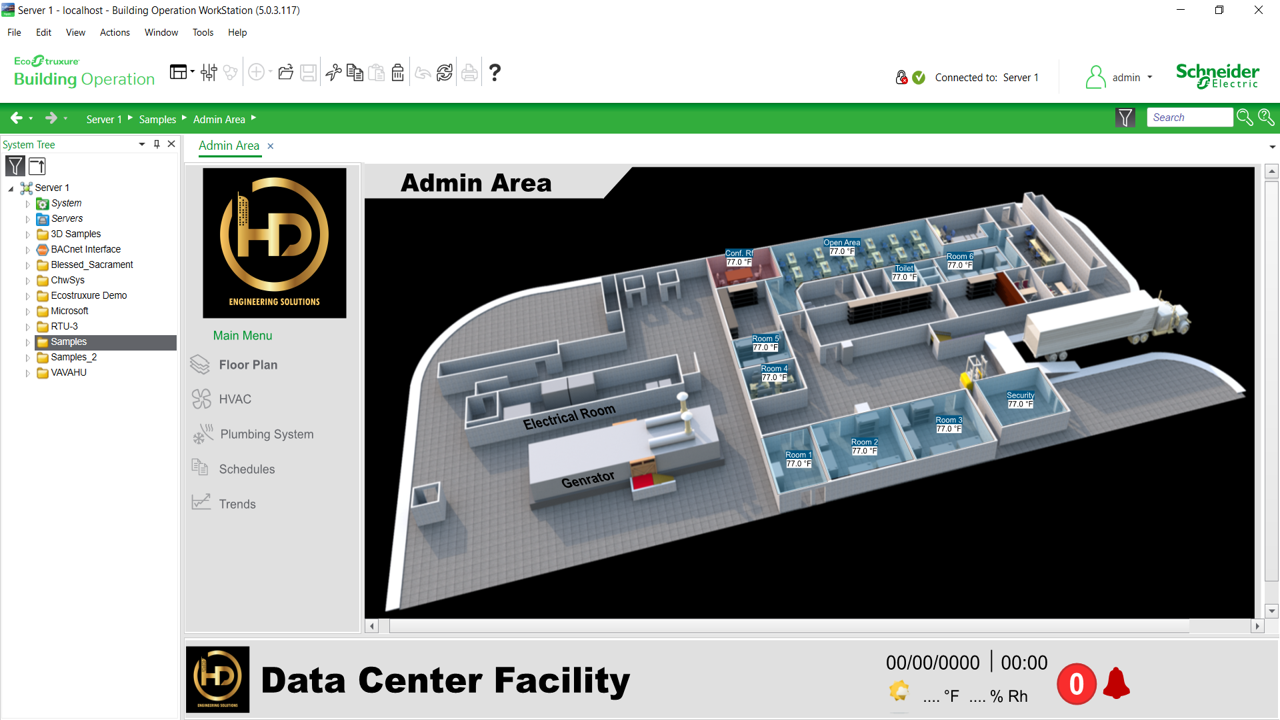Screen dimensions: 1280x720
Task: Open Help with the question mark icon
Action: click(x=494, y=72)
